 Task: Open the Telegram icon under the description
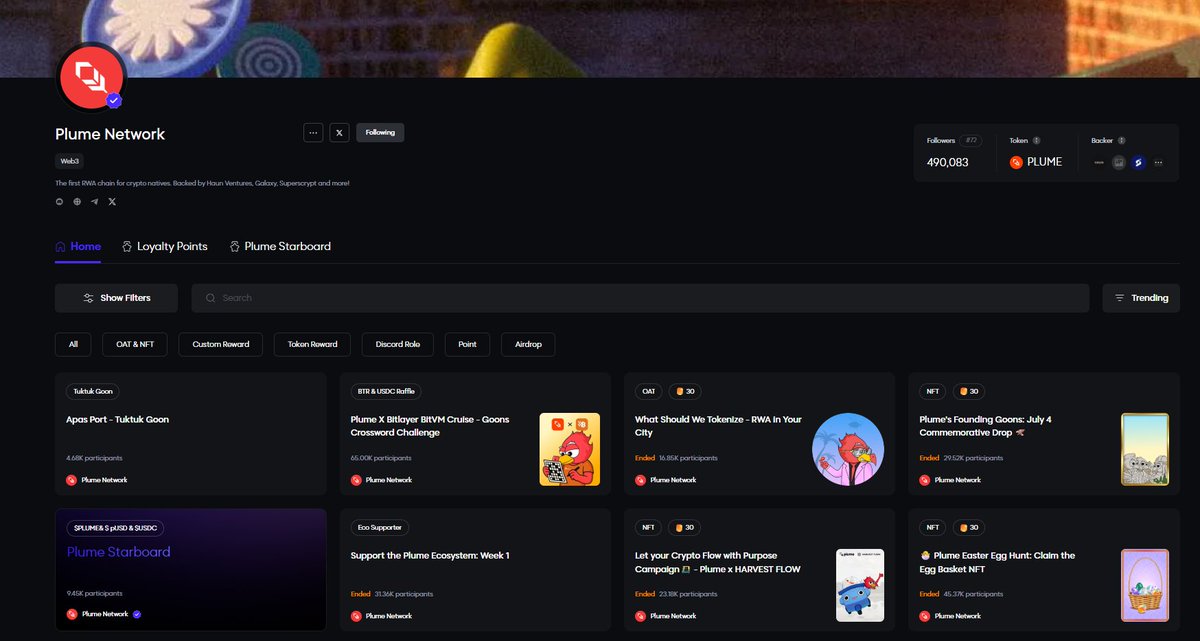click(x=94, y=202)
